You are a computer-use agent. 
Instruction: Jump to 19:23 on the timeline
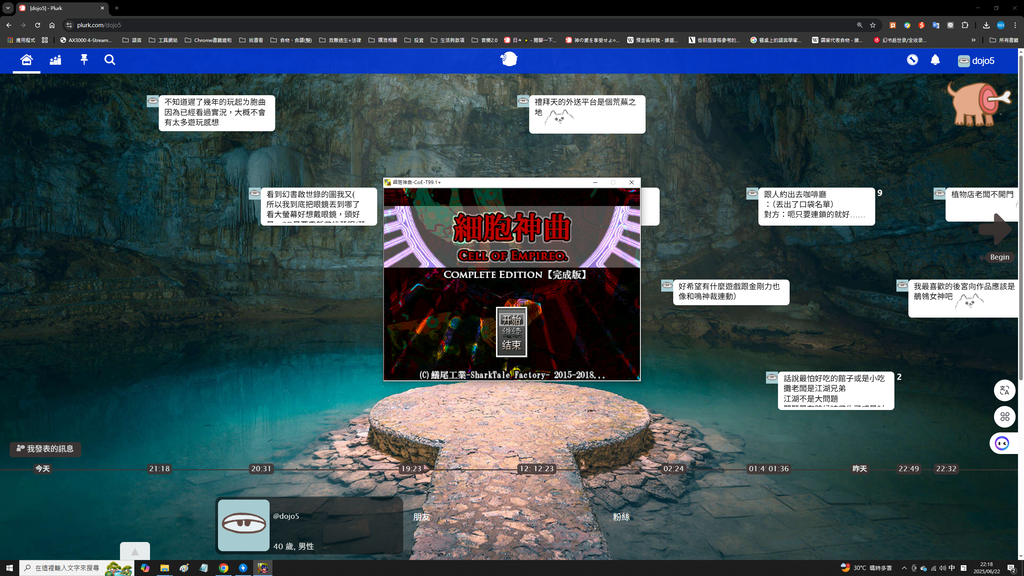(411, 469)
